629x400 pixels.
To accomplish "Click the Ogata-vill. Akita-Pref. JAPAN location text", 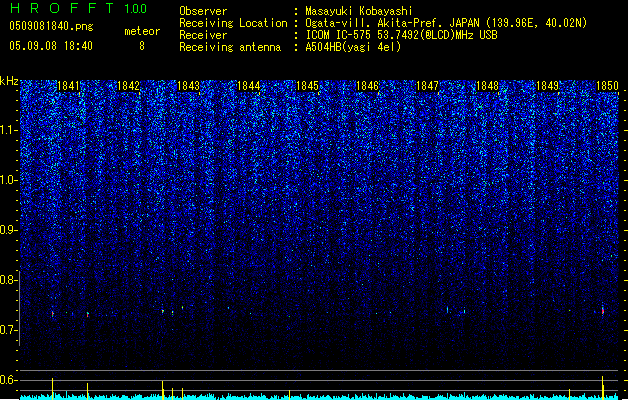I will tap(446, 23).
